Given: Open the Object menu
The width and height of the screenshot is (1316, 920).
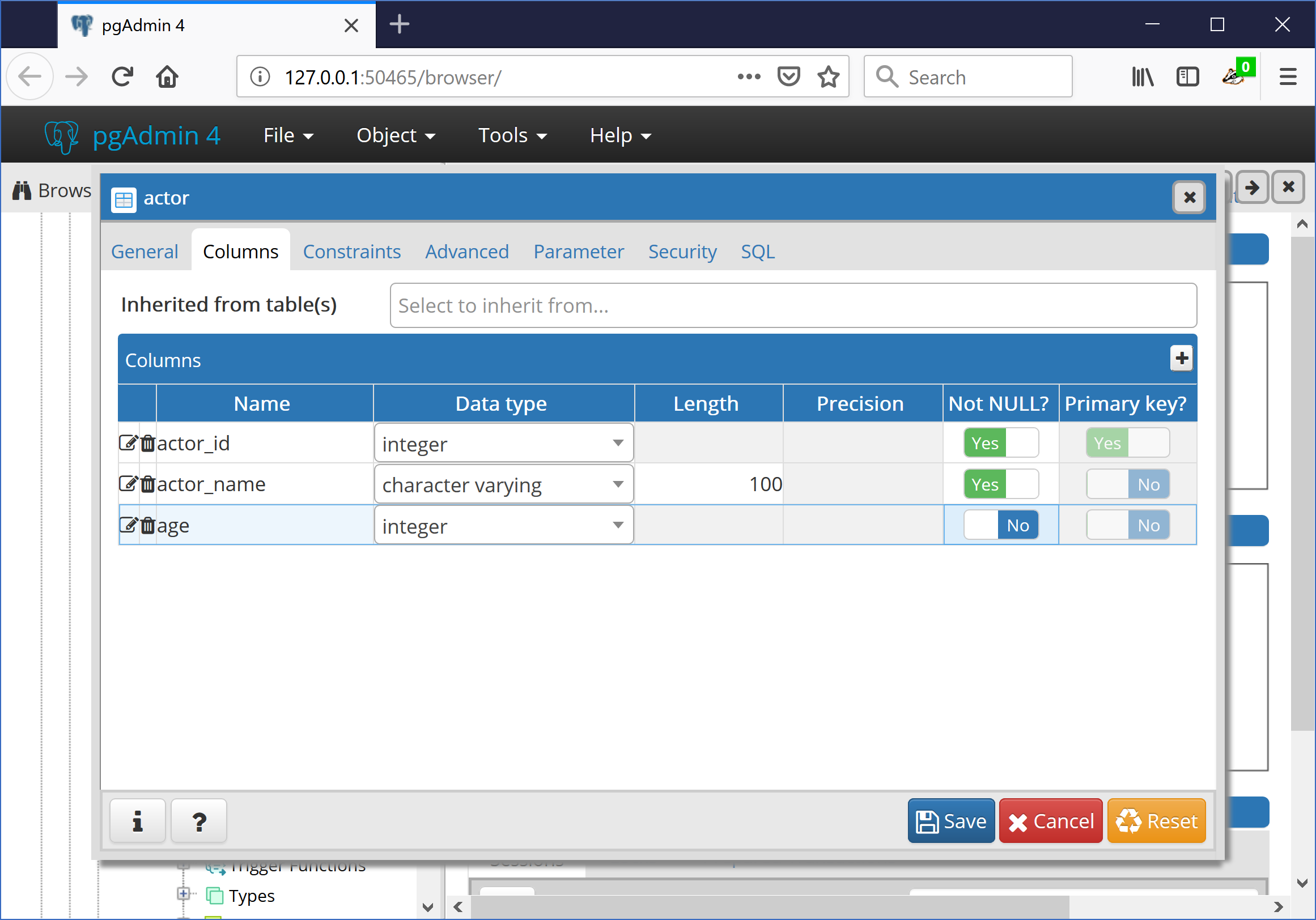Looking at the screenshot, I should pyautogui.click(x=396, y=135).
